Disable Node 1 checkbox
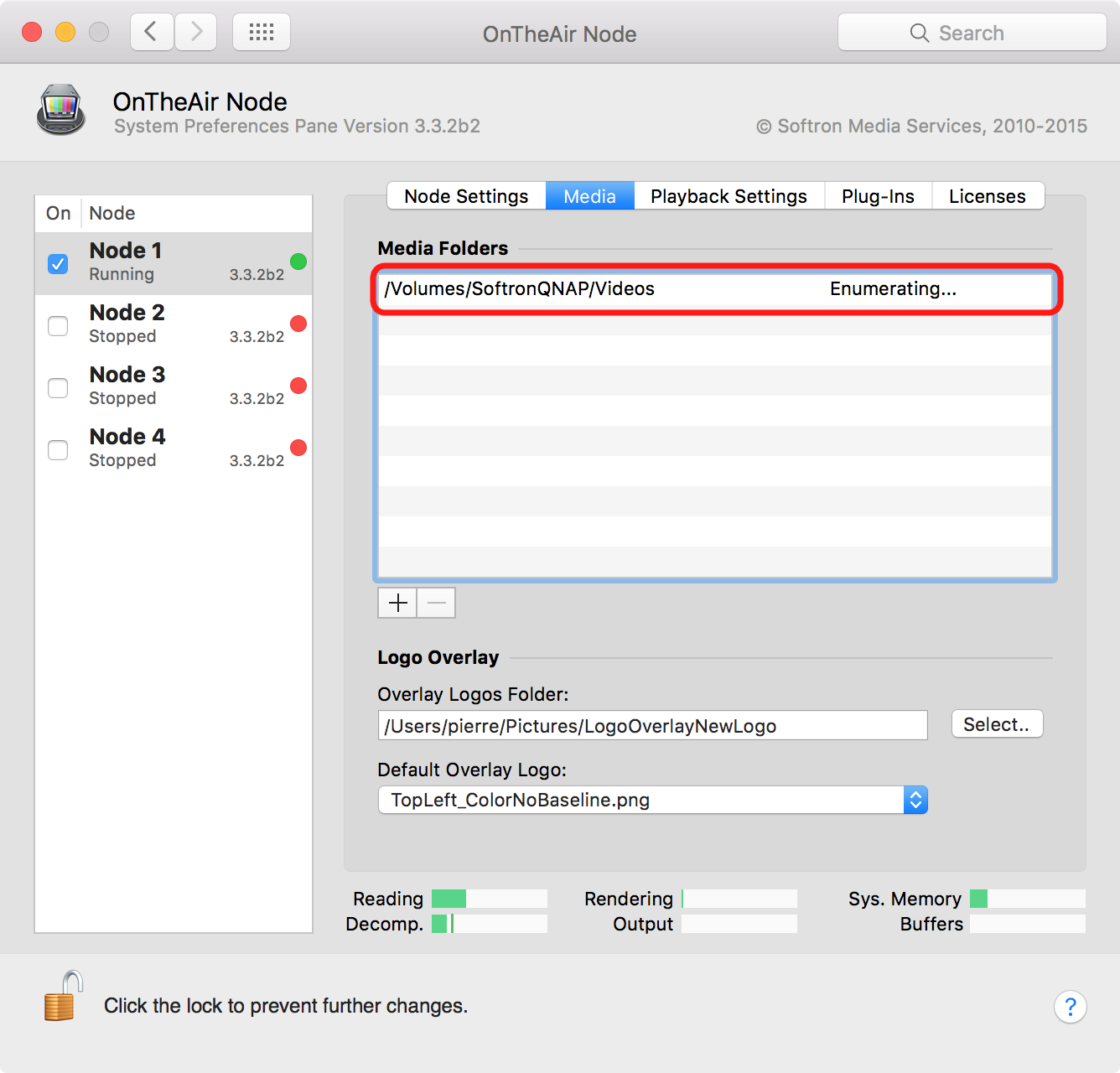The image size is (1120, 1073). [x=58, y=263]
